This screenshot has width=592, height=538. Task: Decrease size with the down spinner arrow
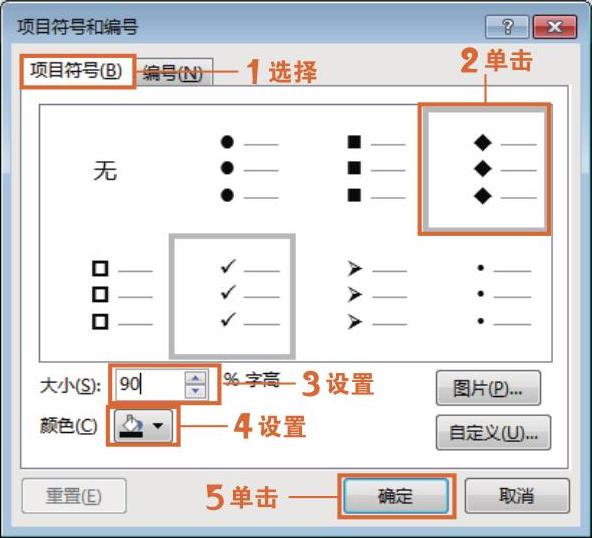click(196, 391)
